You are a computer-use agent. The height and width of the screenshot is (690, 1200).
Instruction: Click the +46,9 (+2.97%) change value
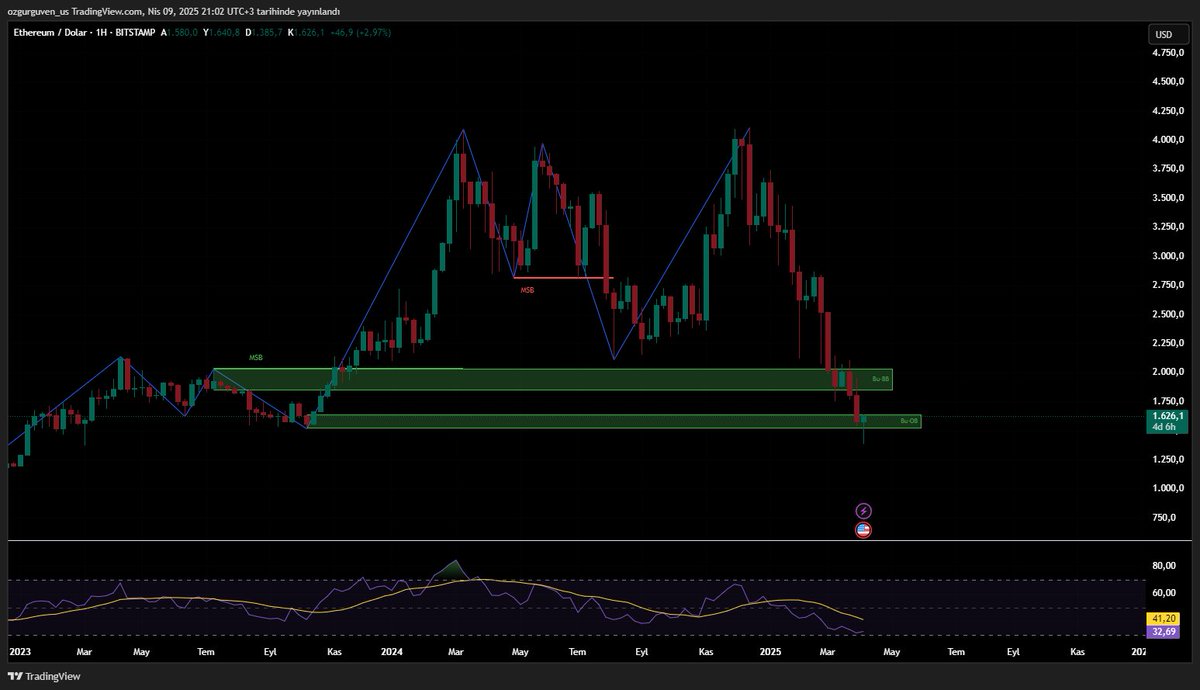point(360,33)
